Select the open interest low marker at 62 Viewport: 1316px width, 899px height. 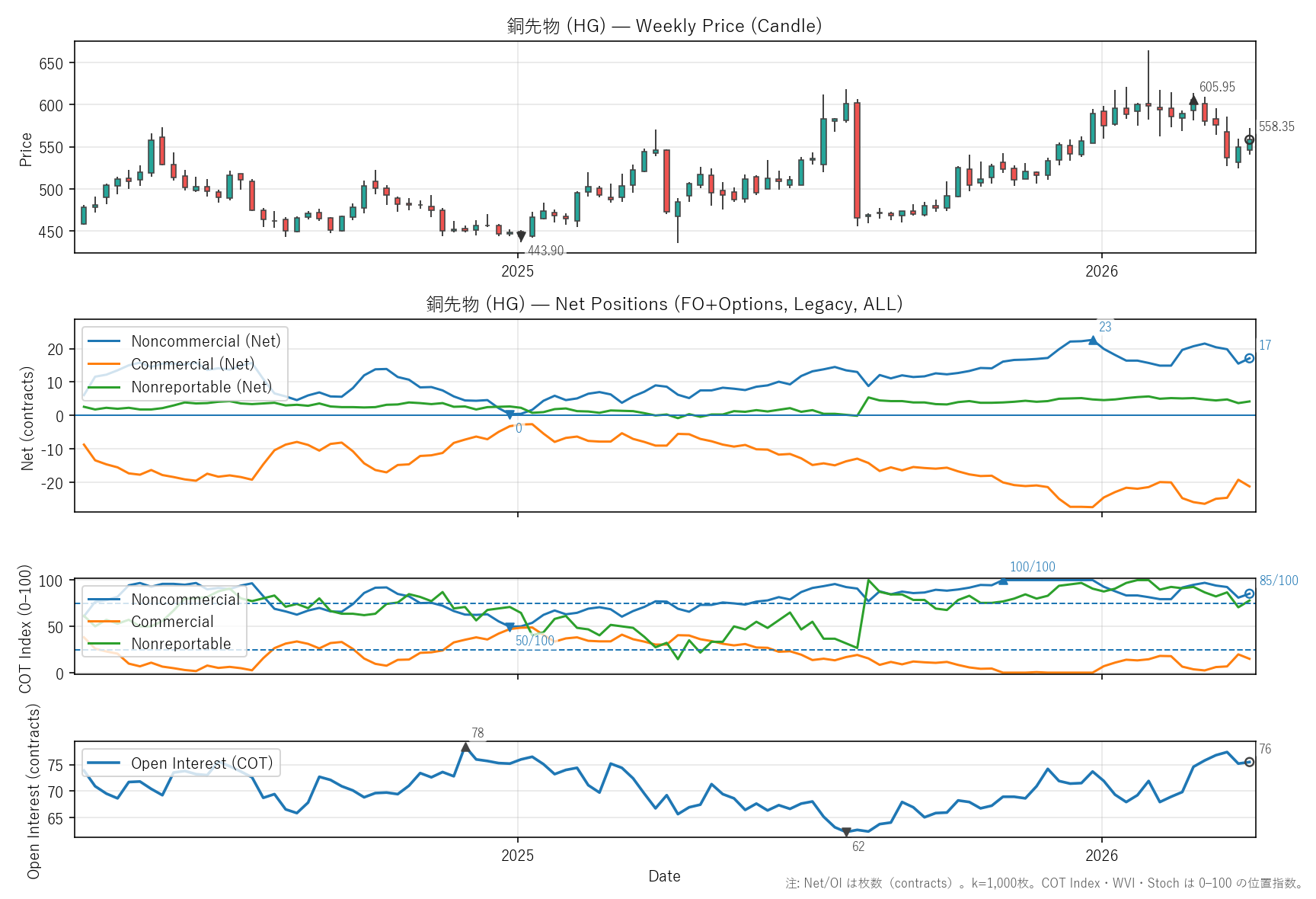[x=846, y=832]
